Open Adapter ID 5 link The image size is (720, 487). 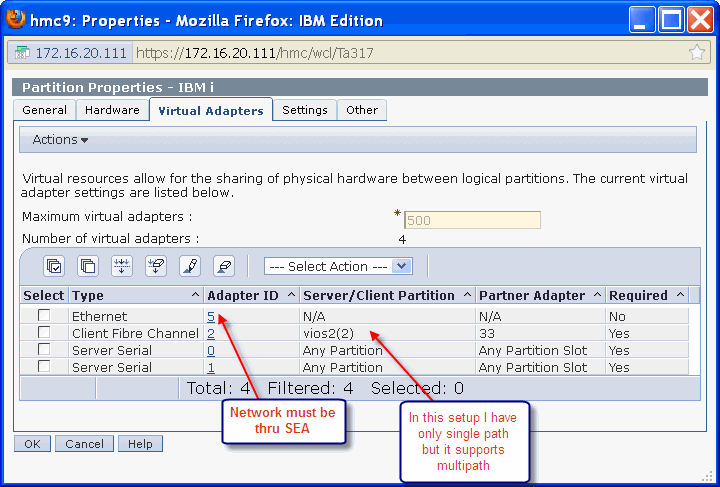coord(211,316)
